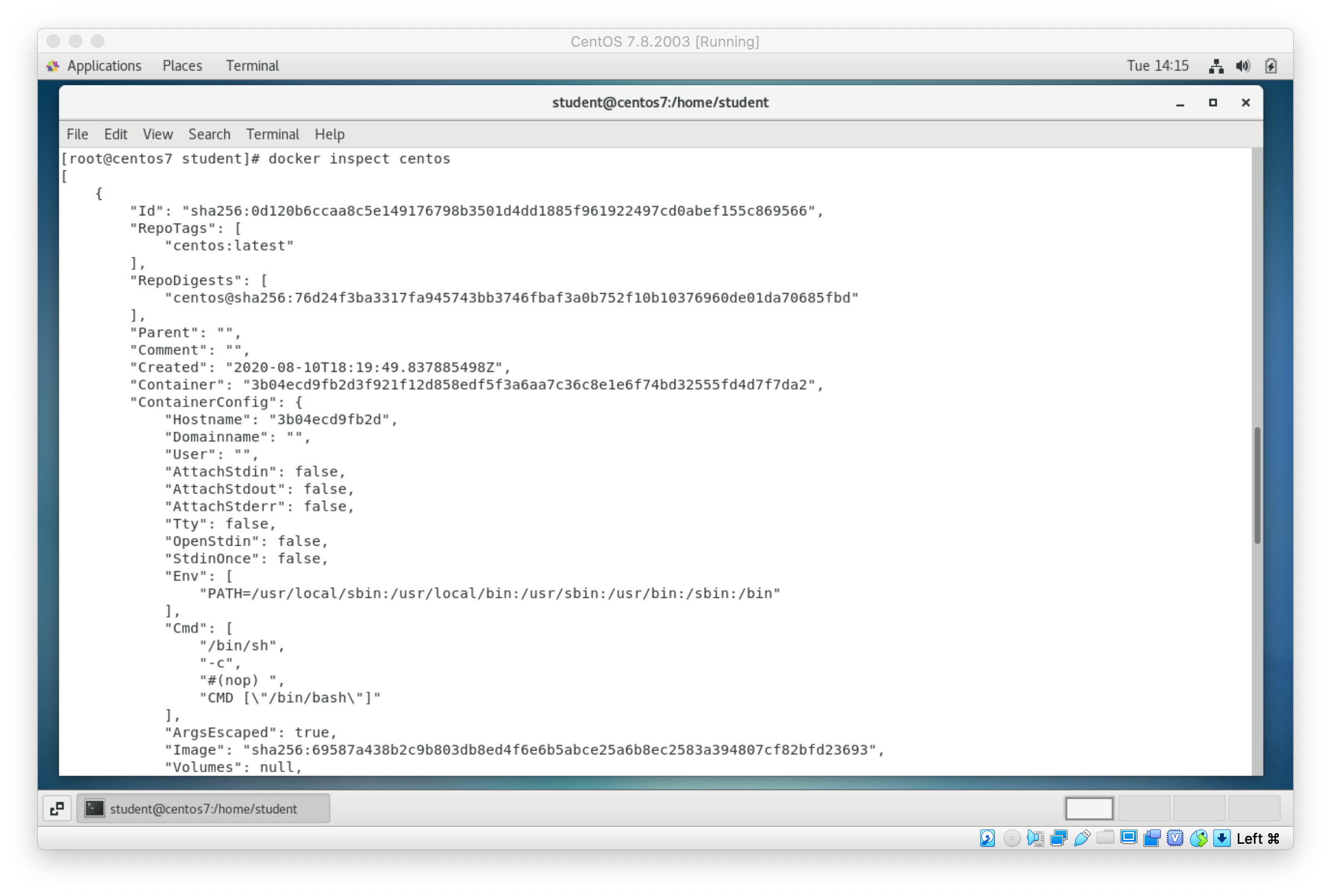This screenshot has height=896, width=1331.
Task: Open the Places menu
Action: (x=182, y=66)
